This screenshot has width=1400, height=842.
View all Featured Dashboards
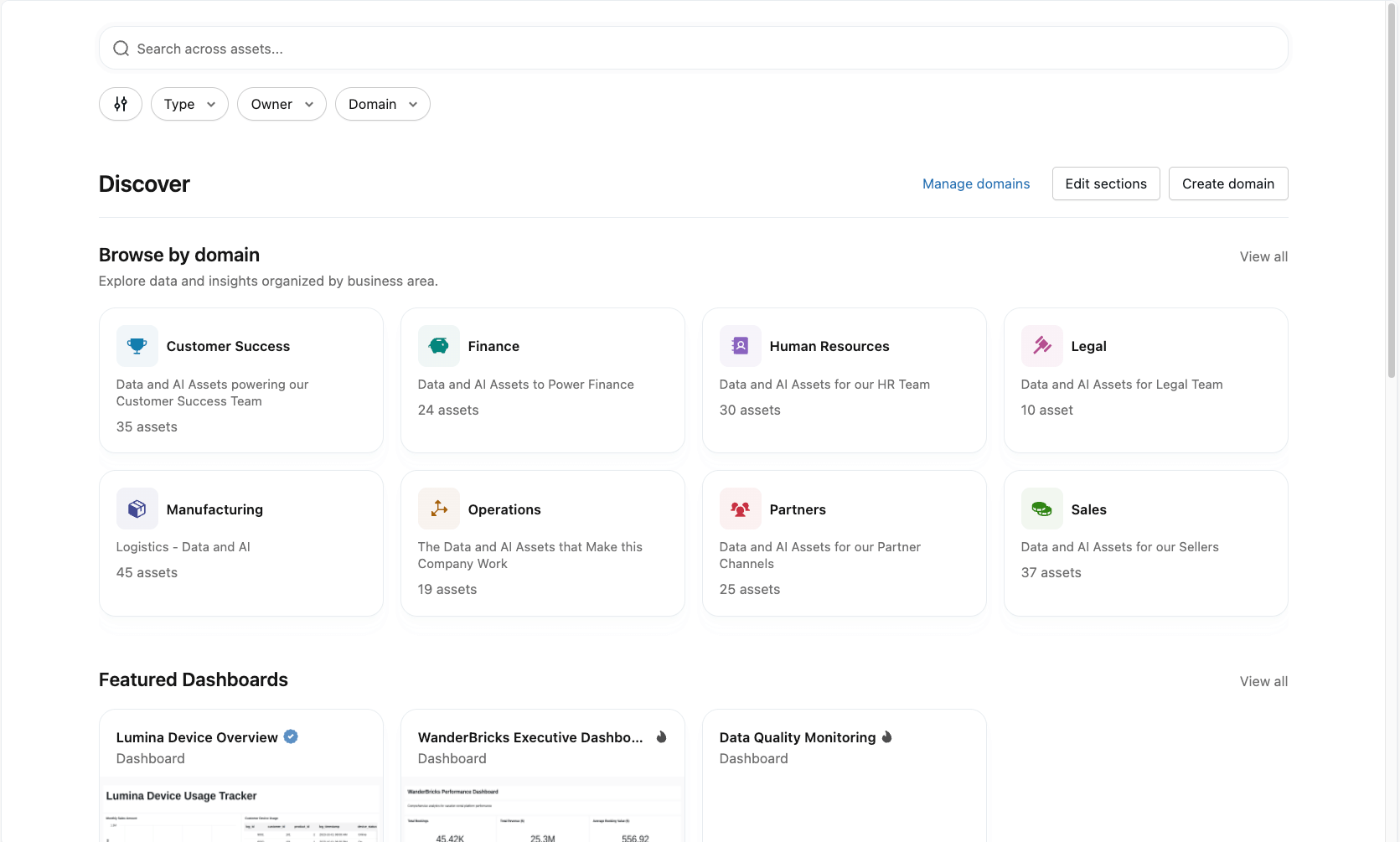click(1263, 681)
